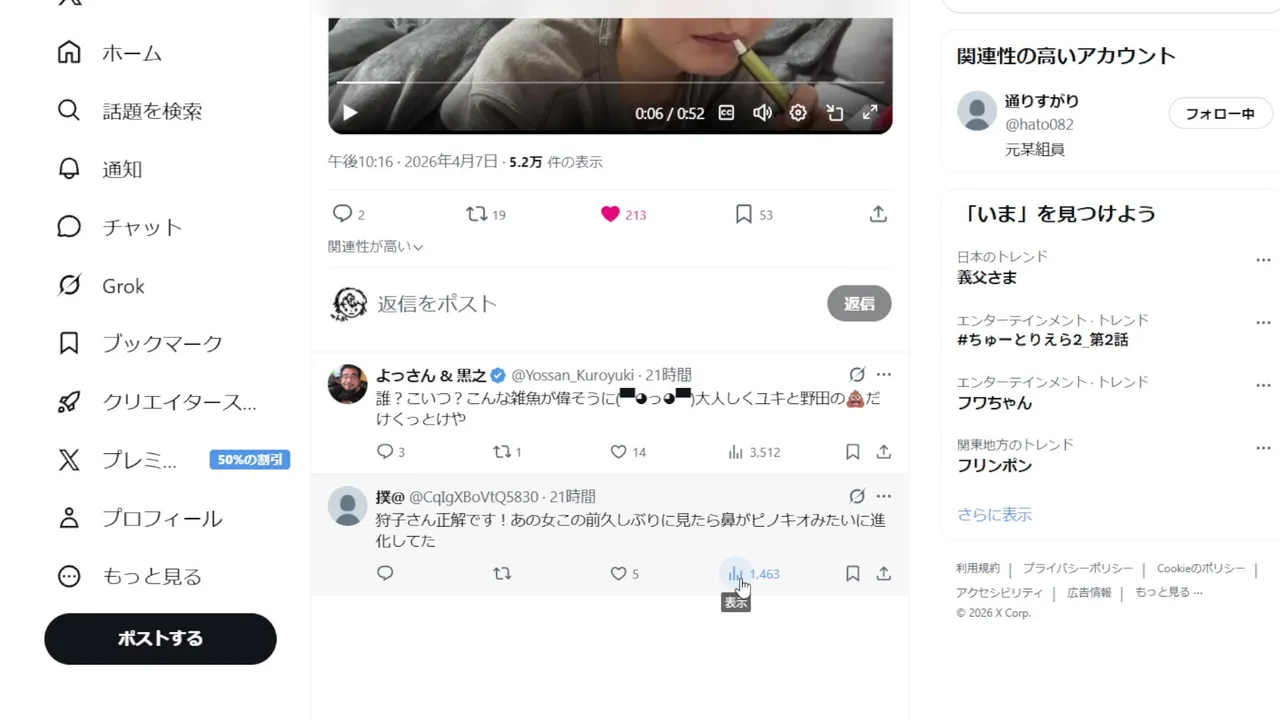The height and width of the screenshot is (720, 1280).
Task: Toggle closed captions on the video
Action: click(x=727, y=113)
